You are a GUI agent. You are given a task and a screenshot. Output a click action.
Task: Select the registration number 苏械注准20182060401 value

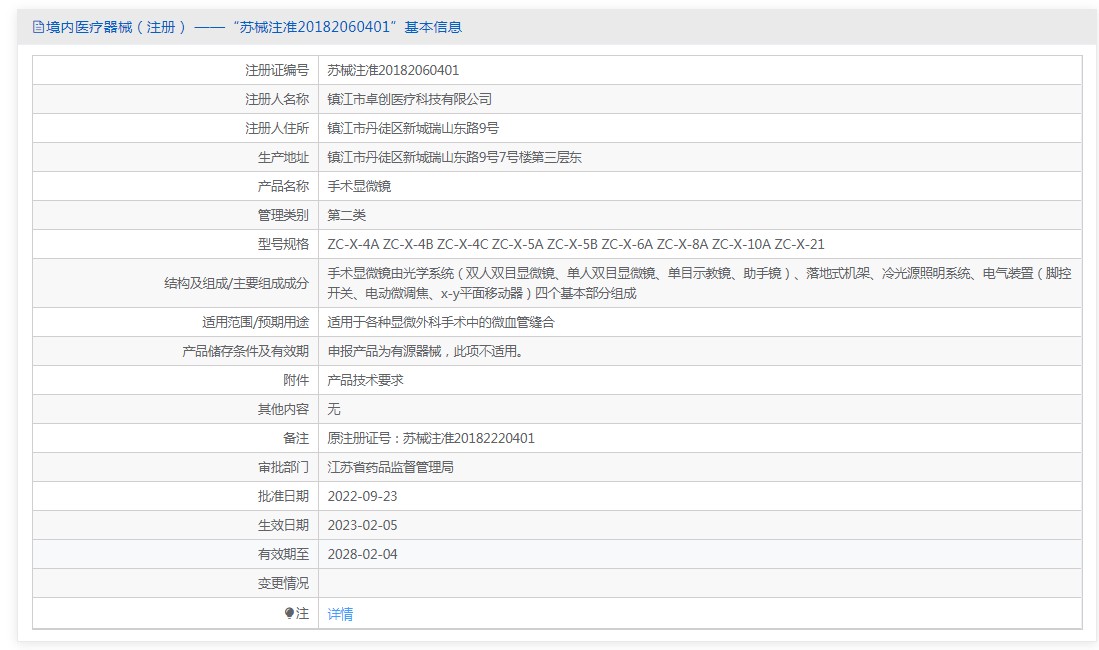coord(393,71)
